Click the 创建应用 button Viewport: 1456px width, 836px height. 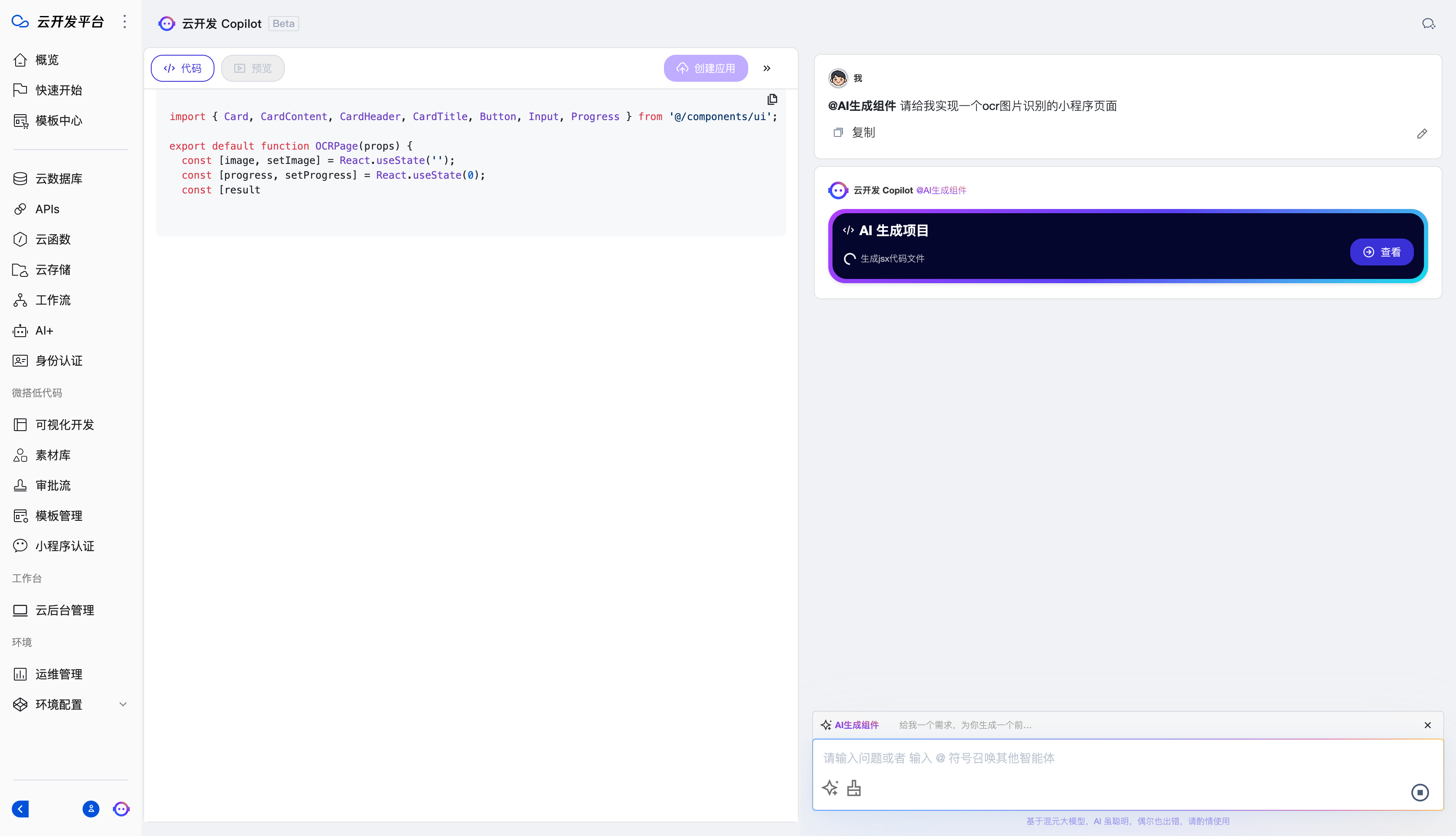point(706,68)
